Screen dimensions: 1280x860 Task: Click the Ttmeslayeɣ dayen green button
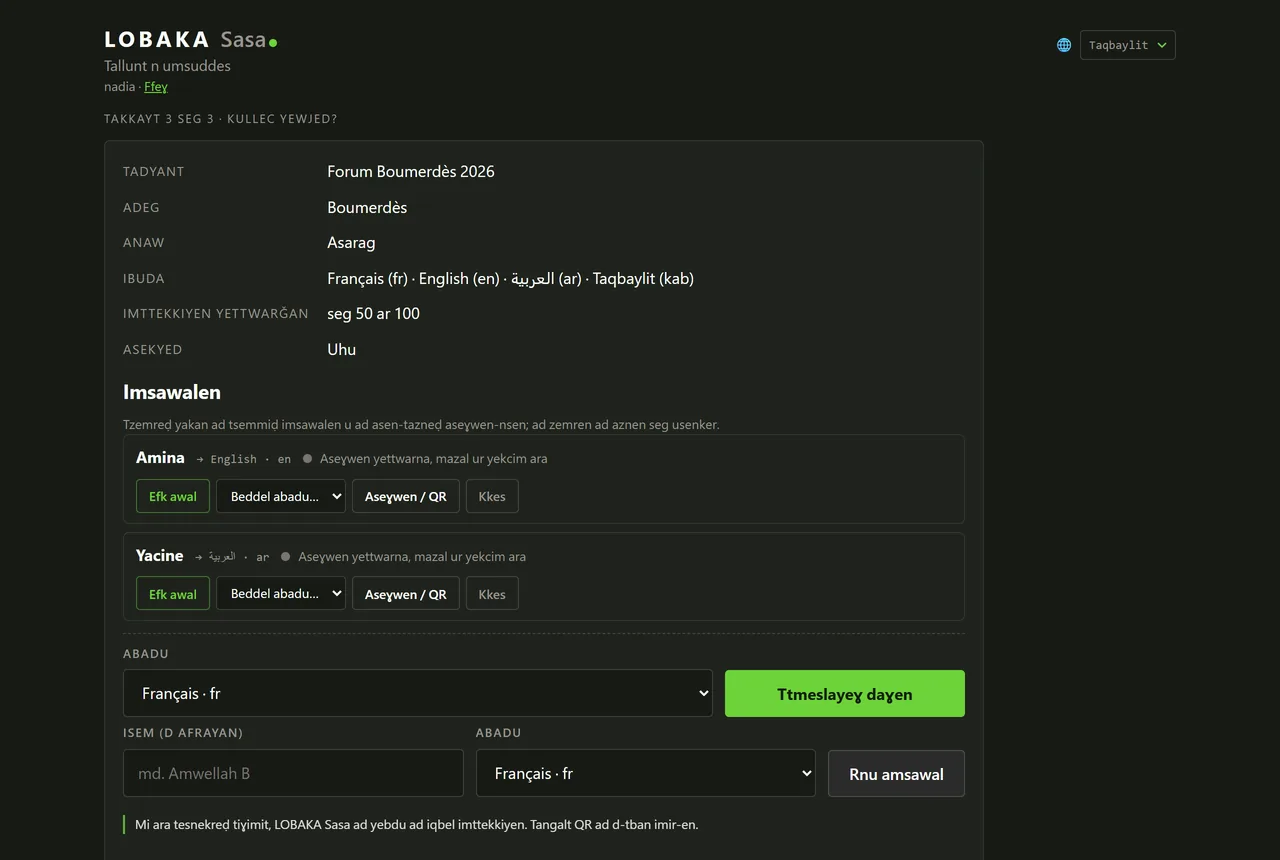coord(845,693)
